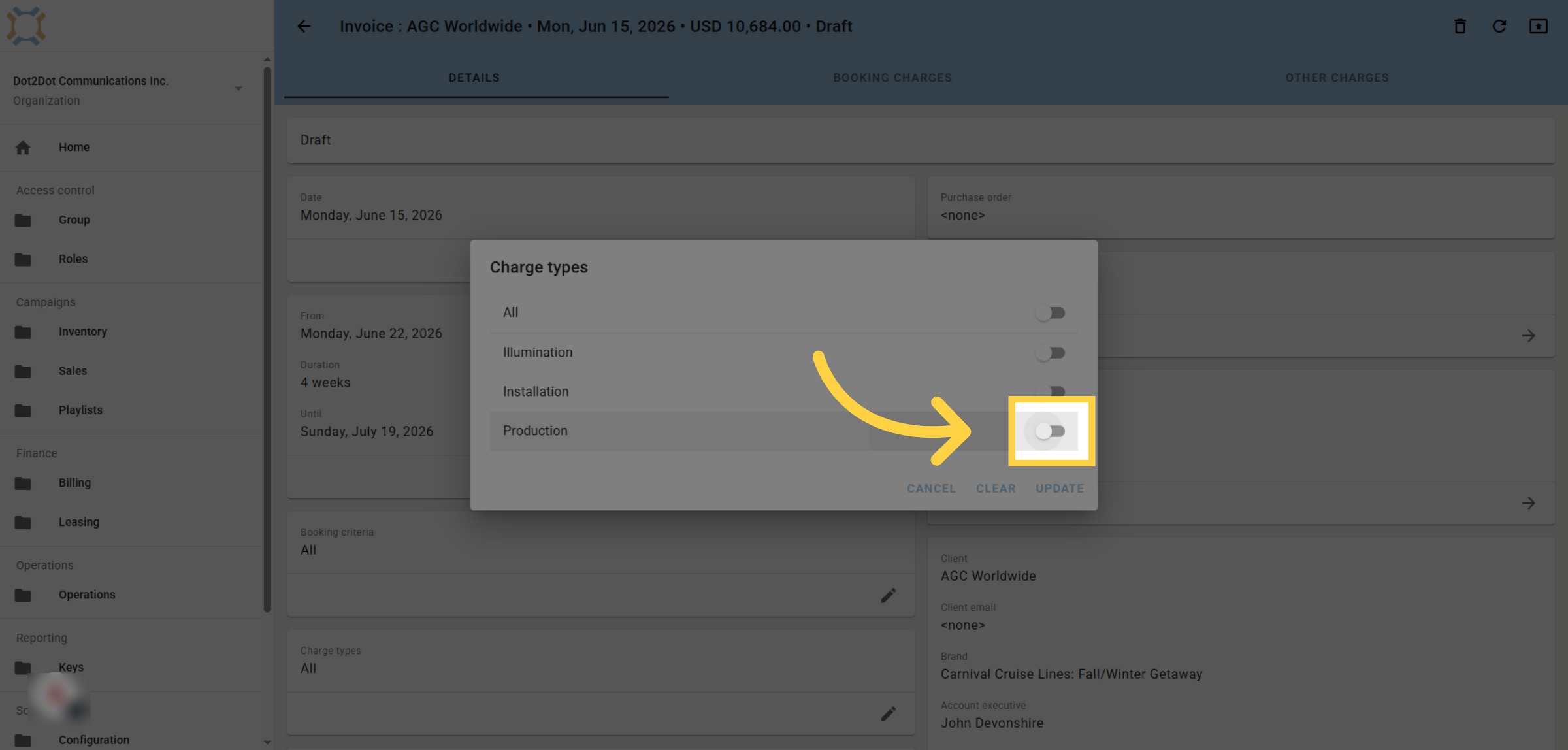1568x750 pixels.
Task: Toggle the Installation switch
Action: click(1051, 391)
